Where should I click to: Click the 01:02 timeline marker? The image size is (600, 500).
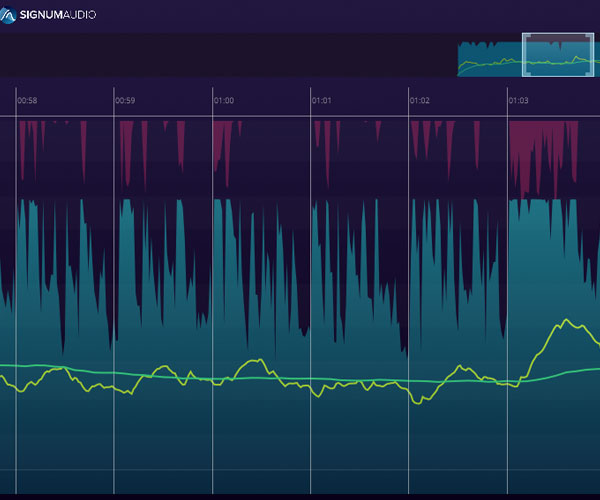(420, 101)
